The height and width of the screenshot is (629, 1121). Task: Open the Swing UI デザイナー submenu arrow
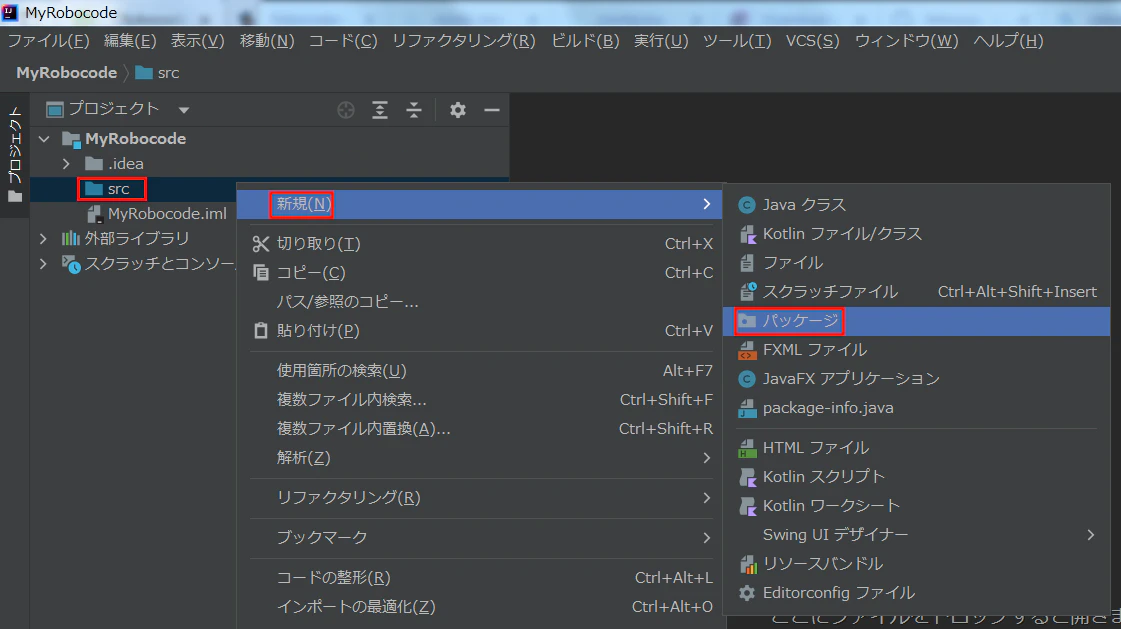tap(1090, 535)
